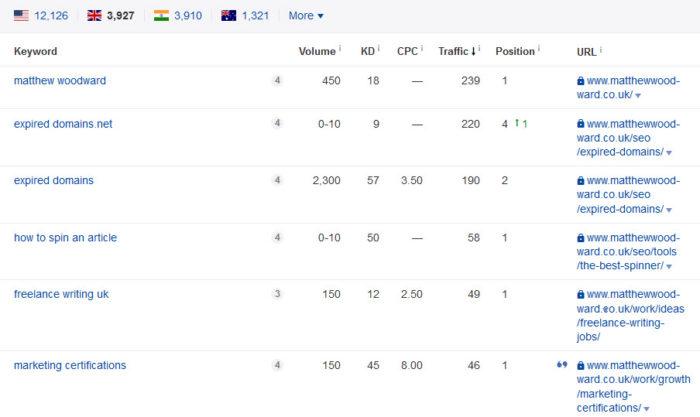Click the URL column info icon

pos(601,49)
